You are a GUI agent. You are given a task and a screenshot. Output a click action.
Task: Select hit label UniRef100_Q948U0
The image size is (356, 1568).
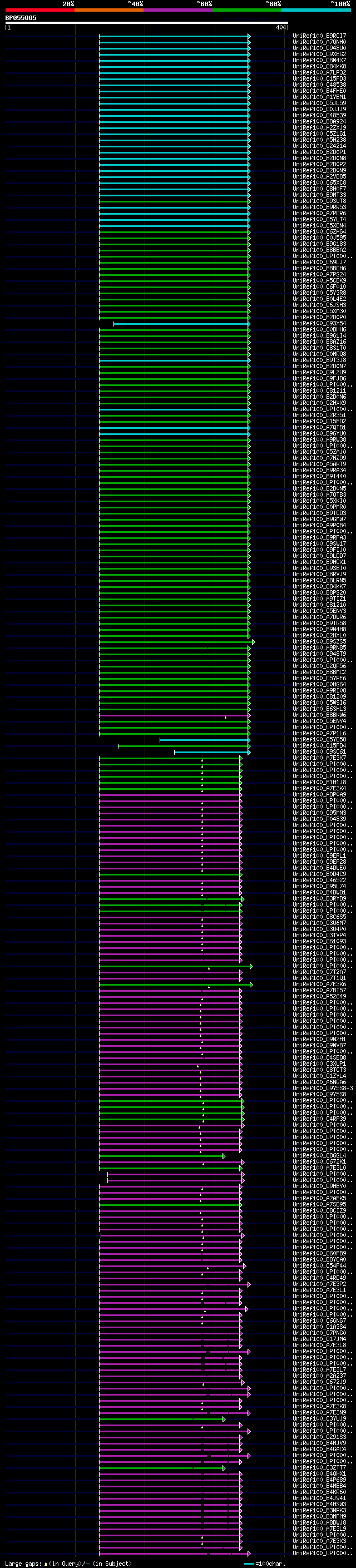319,48
